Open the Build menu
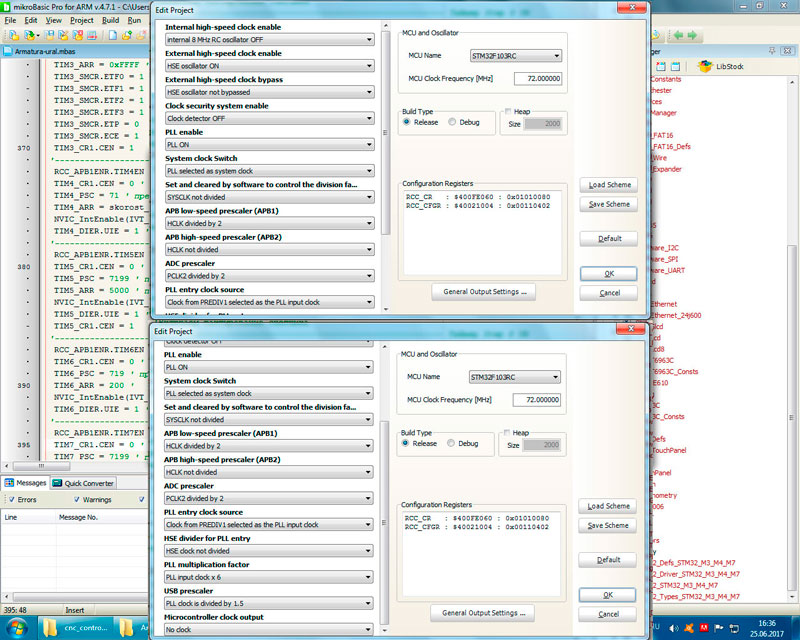Screen dimensions: 800x640 [110, 20]
